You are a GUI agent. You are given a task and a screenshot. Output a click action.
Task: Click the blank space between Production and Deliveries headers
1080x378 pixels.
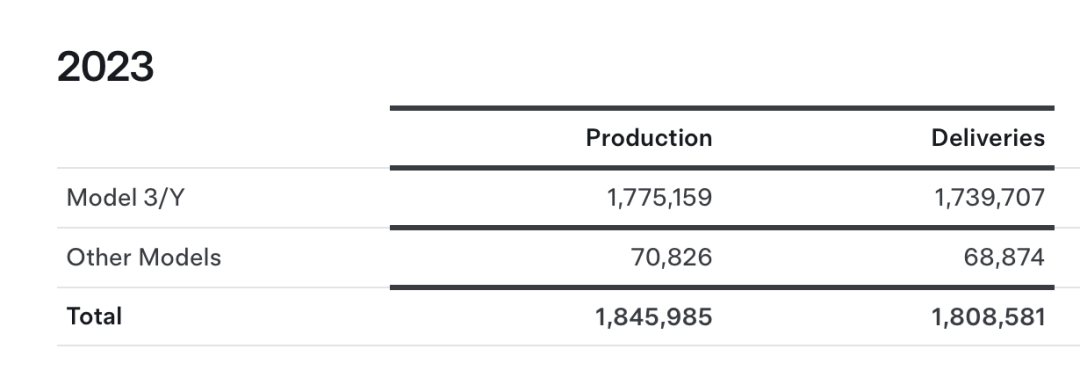(x=822, y=138)
